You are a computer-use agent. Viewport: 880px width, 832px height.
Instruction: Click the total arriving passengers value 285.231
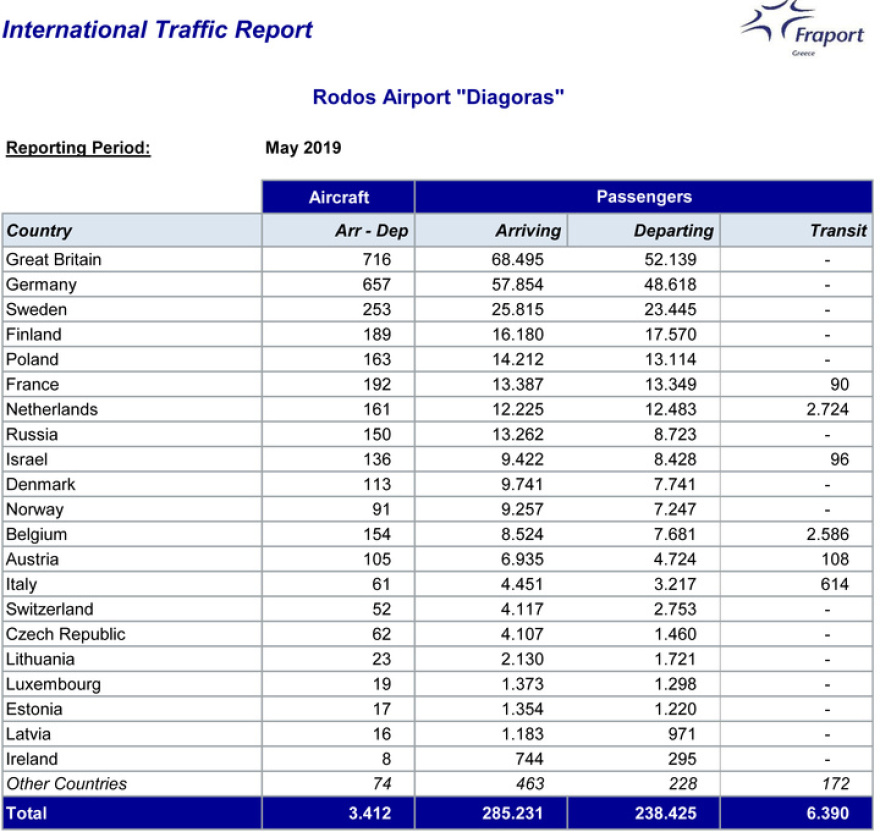click(x=512, y=814)
